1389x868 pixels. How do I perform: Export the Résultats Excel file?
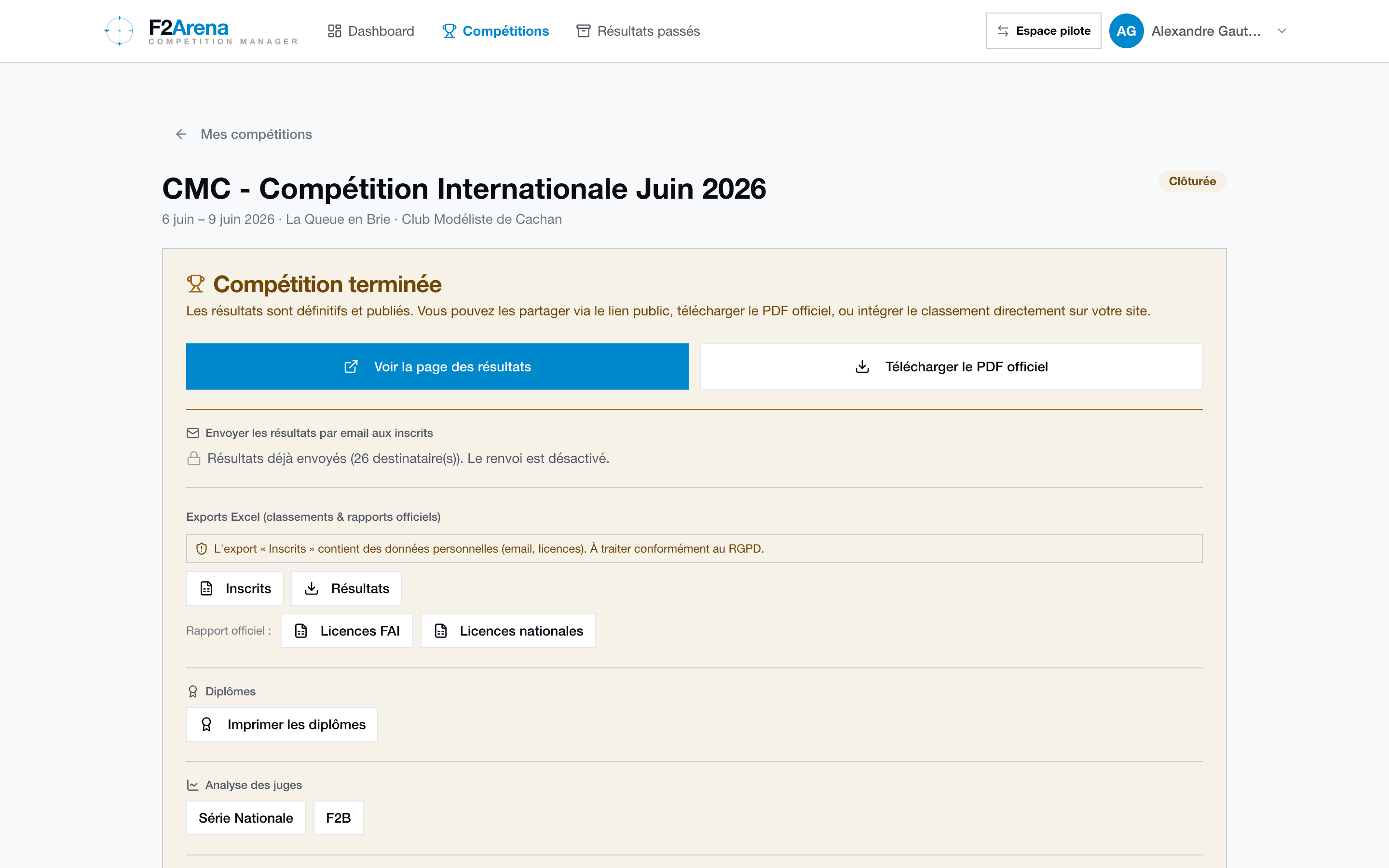click(x=347, y=588)
